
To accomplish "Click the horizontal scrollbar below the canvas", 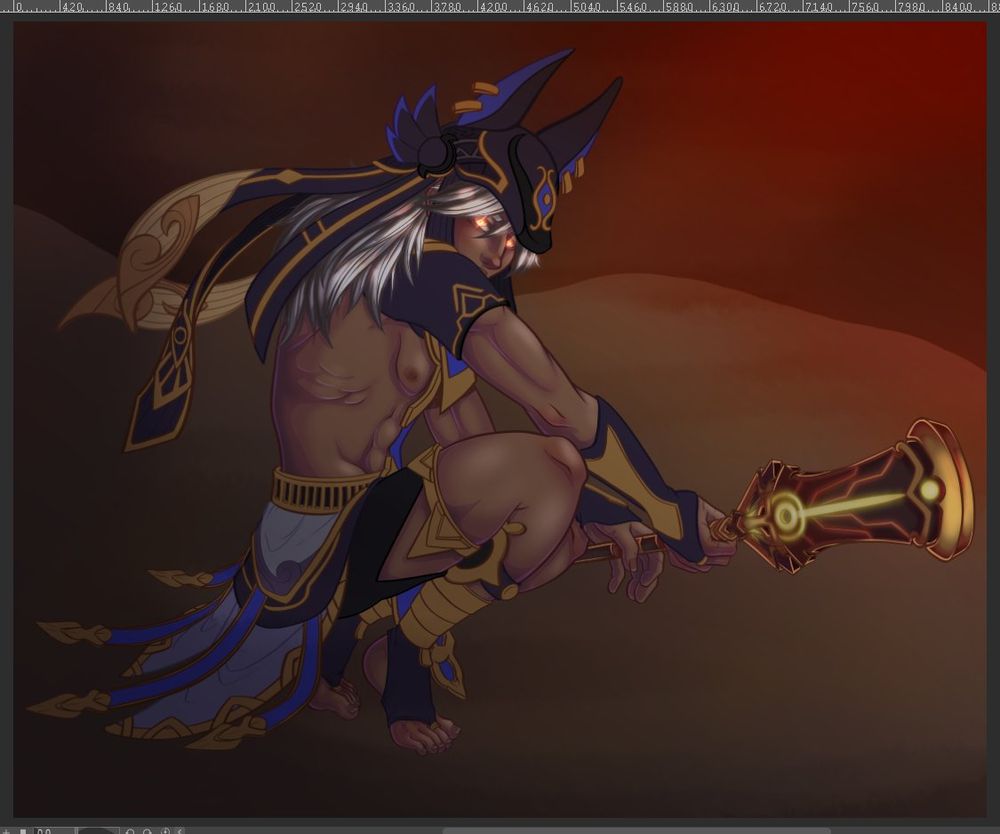I will 638,831.
